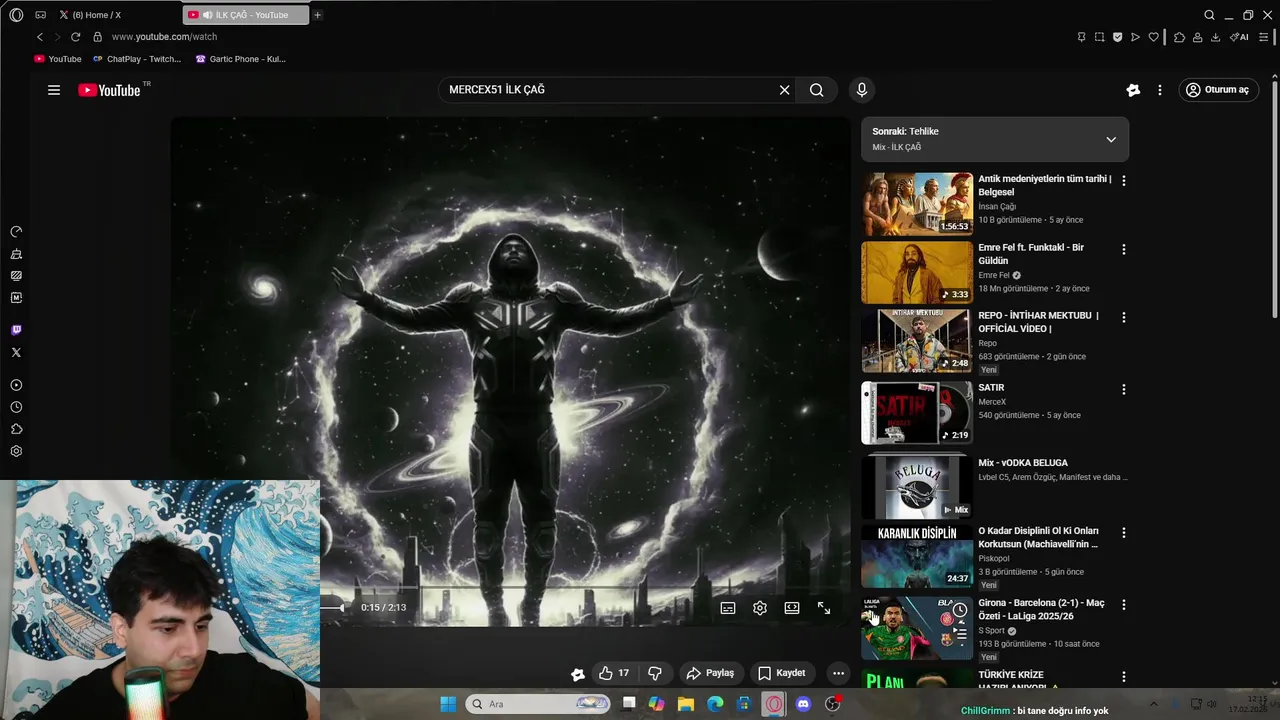Open browser extensions cube icon
Viewport: 1280px width, 720px height.
(x=1179, y=37)
